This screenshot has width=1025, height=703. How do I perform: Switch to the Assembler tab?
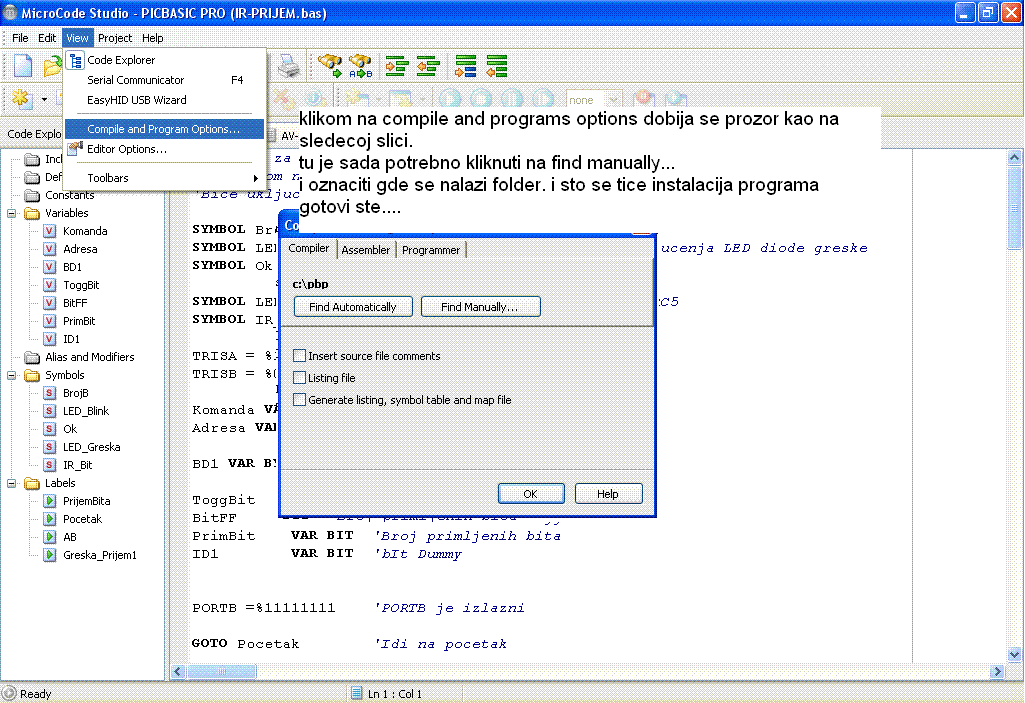click(x=365, y=250)
